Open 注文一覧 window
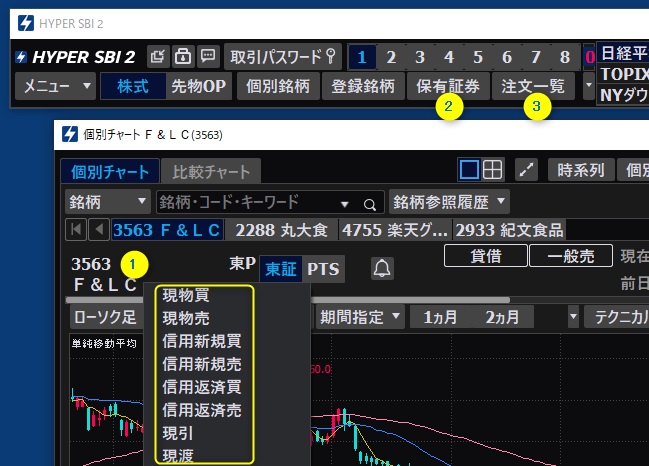This screenshot has width=649, height=466. pos(533,86)
